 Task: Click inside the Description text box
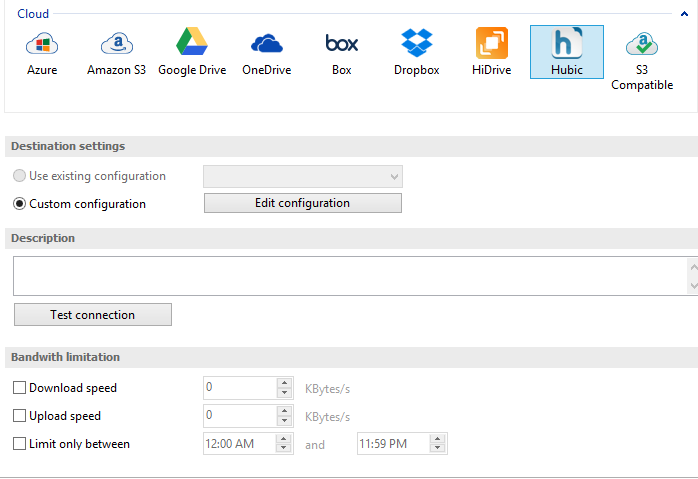pyautogui.click(x=352, y=276)
